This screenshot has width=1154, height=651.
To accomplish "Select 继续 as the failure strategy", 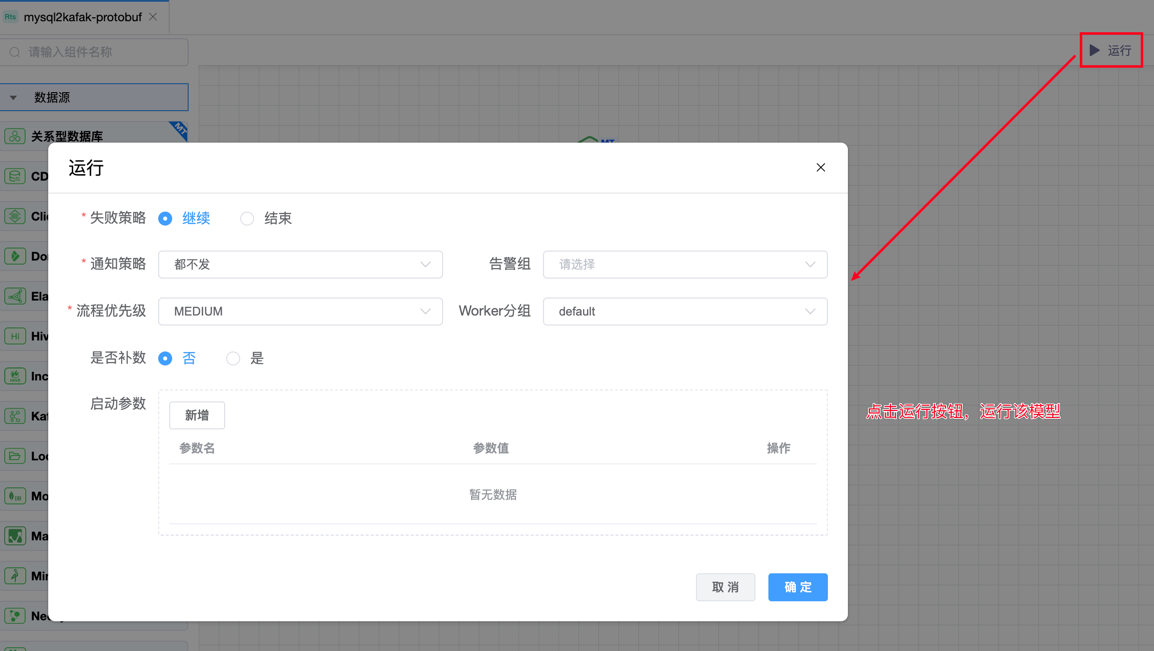I will click(x=166, y=218).
